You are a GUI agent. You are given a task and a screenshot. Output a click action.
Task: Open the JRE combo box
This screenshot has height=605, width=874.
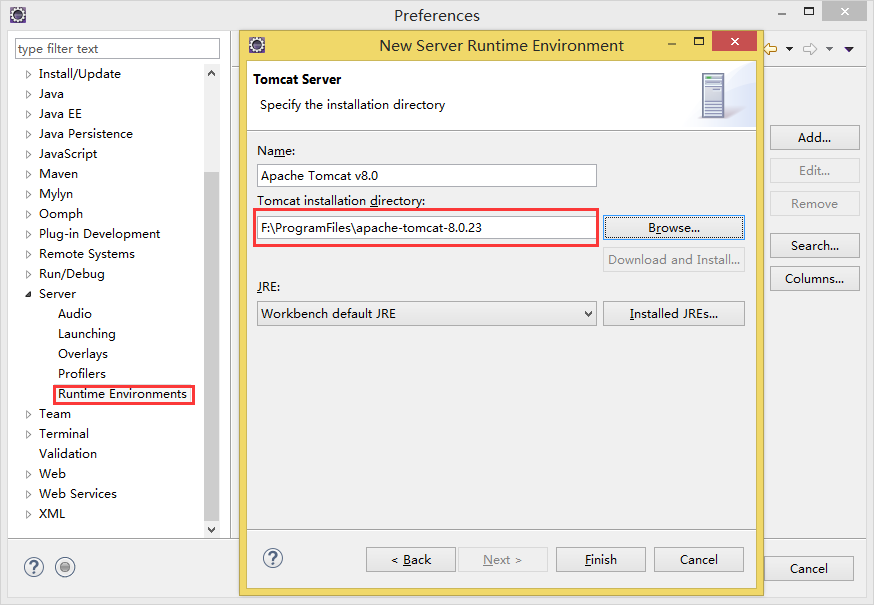tap(426, 313)
